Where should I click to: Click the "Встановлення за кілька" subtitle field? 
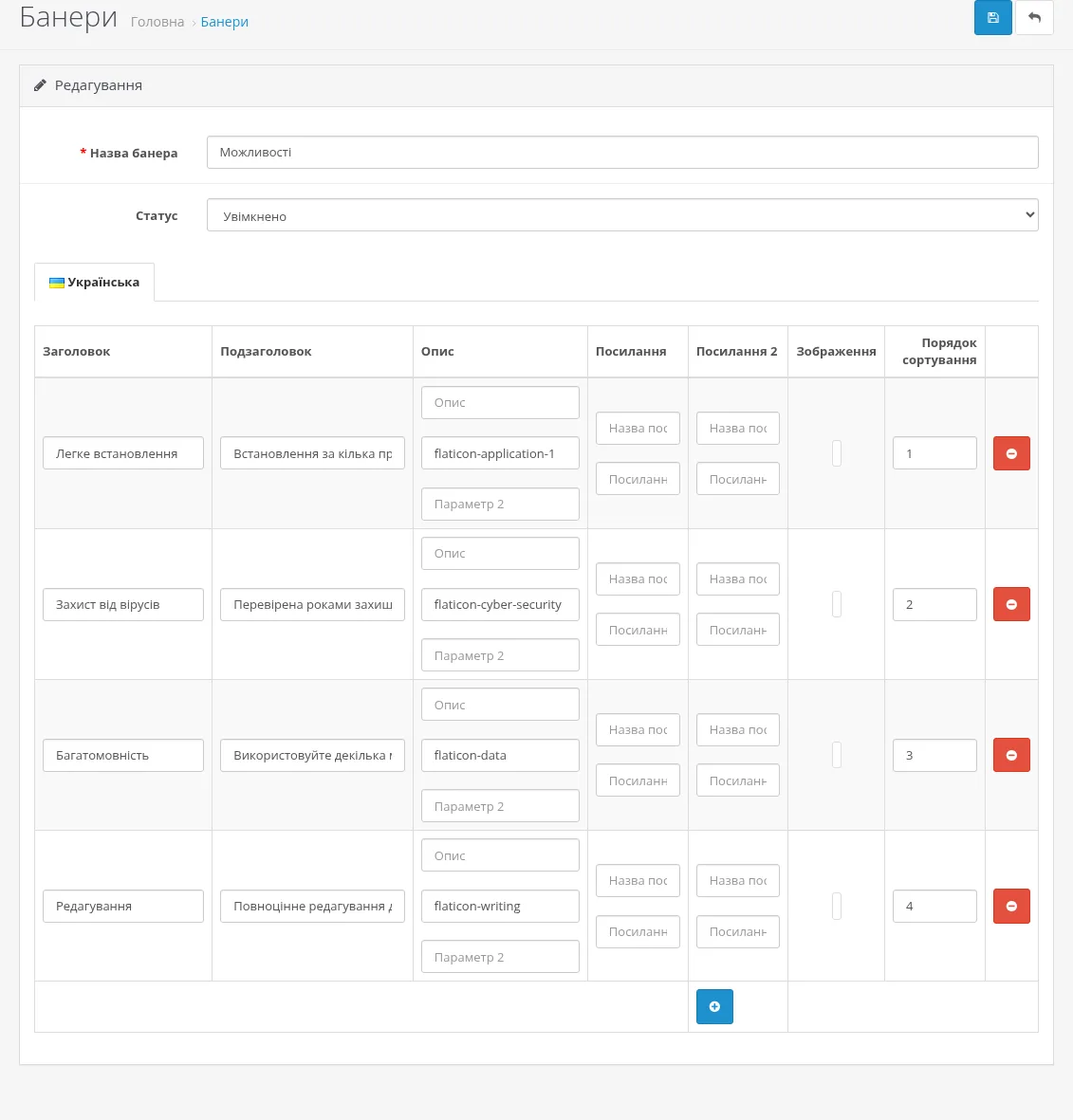312,453
